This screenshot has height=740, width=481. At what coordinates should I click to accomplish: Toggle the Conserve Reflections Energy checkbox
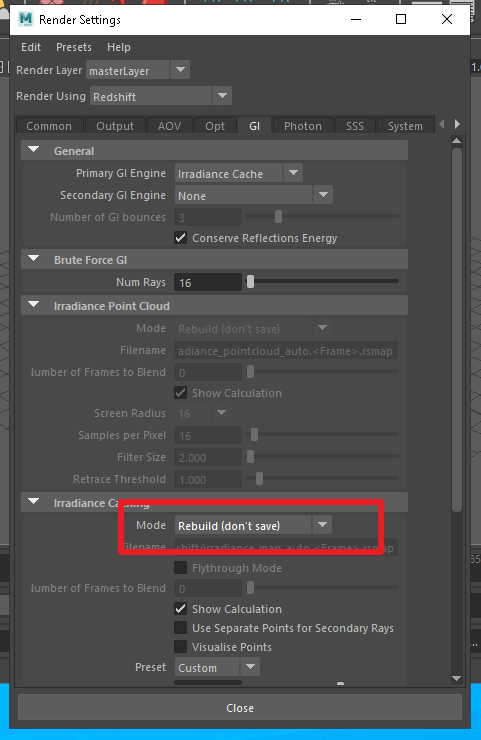[x=180, y=237]
